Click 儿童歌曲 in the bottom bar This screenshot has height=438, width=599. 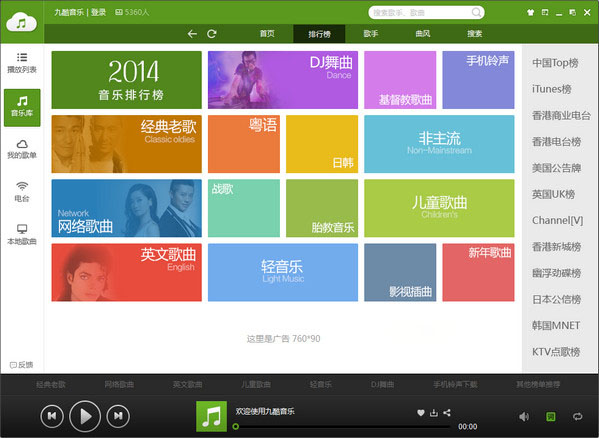pos(256,384)
